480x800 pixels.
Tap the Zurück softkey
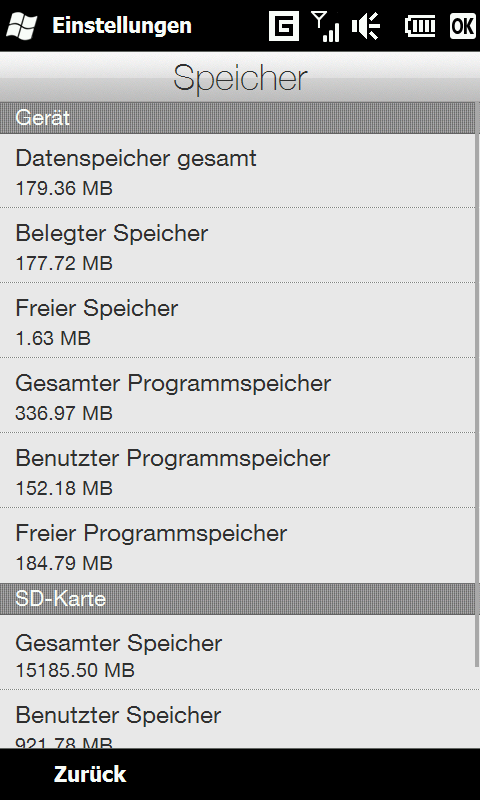[90, 774]
